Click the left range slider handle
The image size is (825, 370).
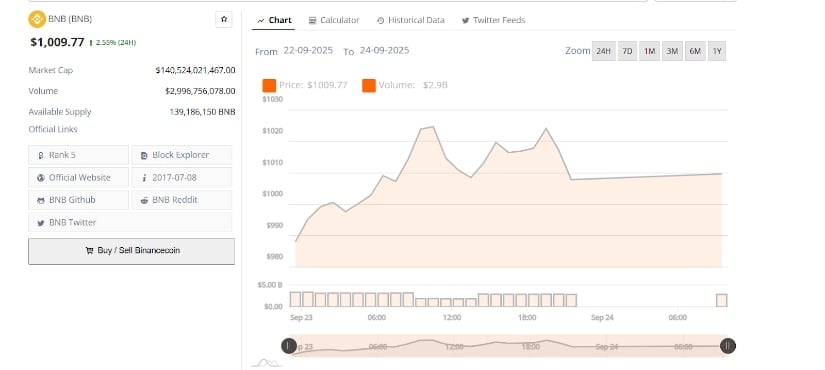[x=288, y=346]
